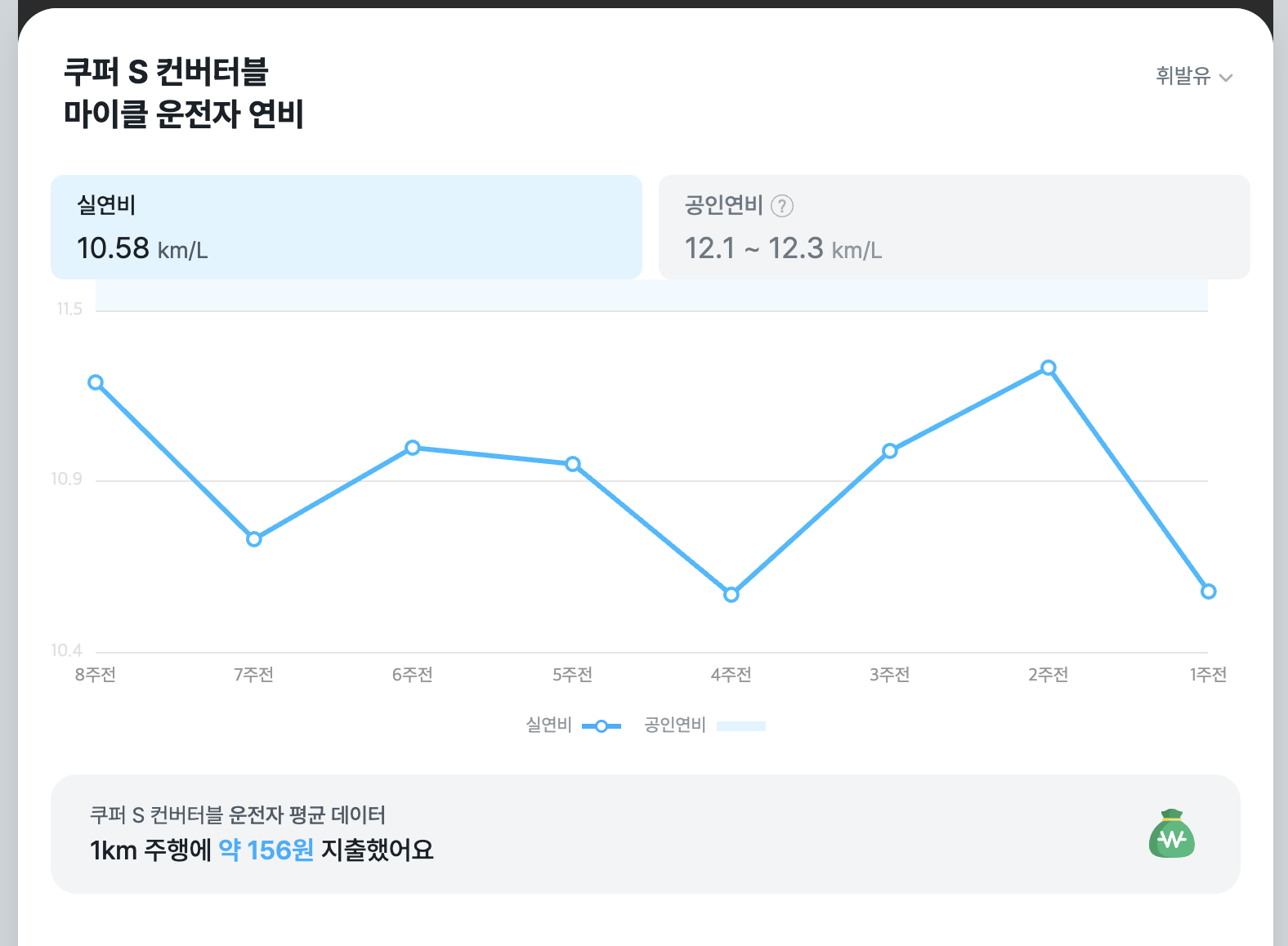Click the help icon next to 공인연비
This screenshot has height=946, width=1288.
coord(782,206)
